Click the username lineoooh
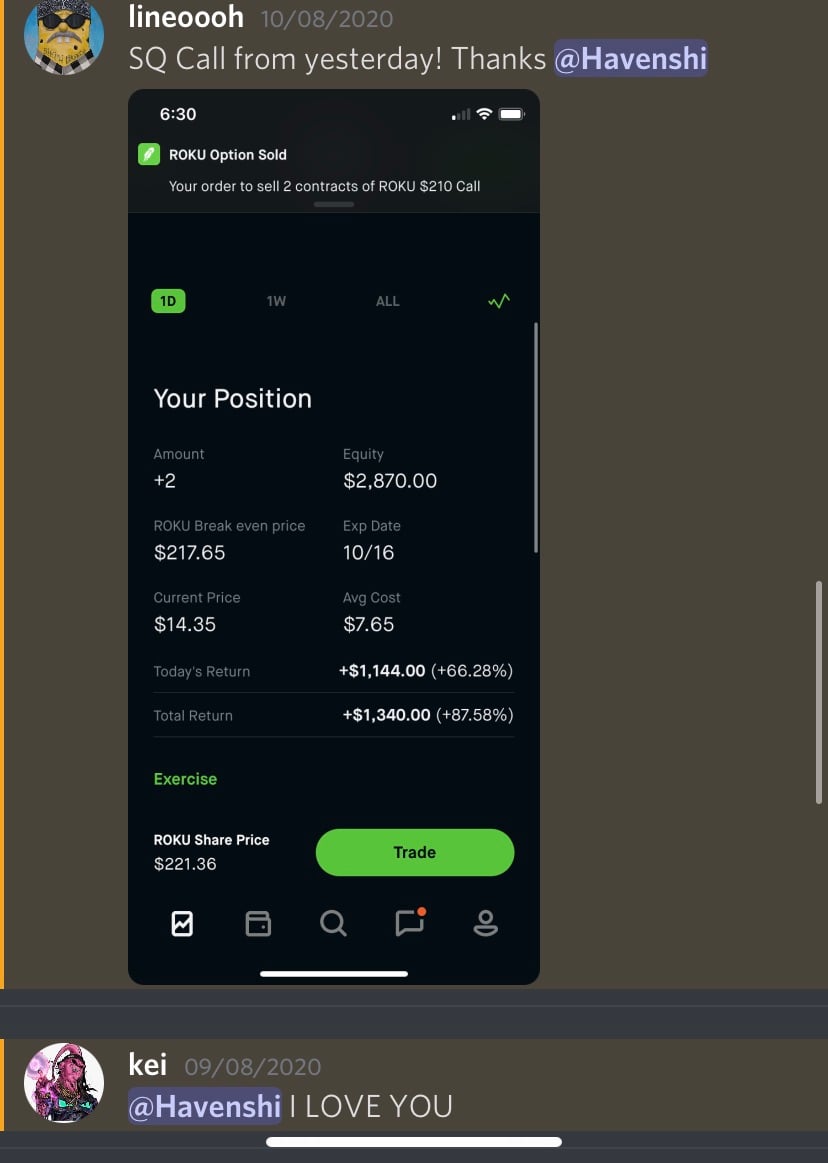The height and width of the screenshot is (1163, 828). (x=186, y=16)
